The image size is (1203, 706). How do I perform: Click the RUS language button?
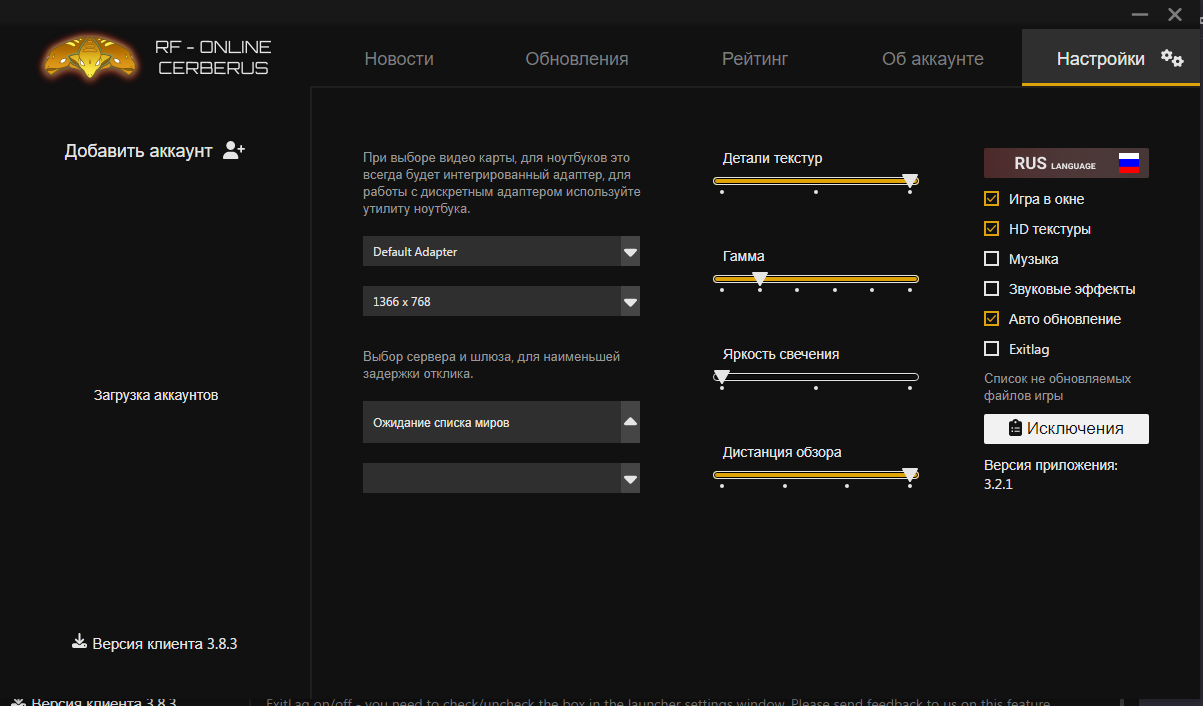[1066, 163]
